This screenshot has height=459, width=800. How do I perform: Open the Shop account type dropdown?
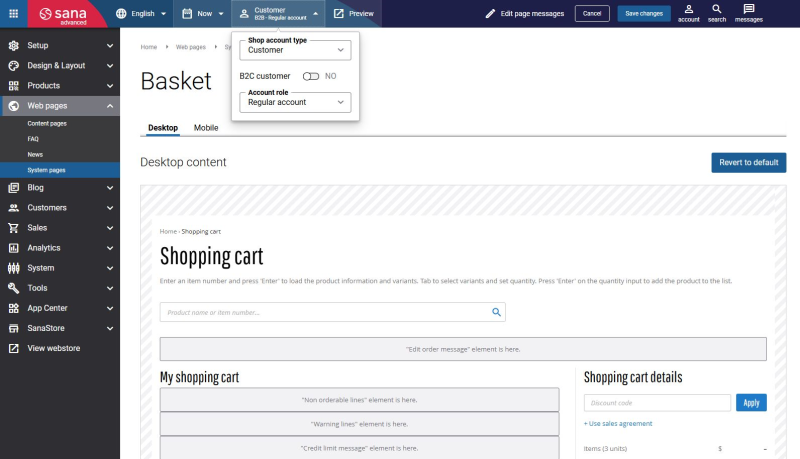[295, 50]
